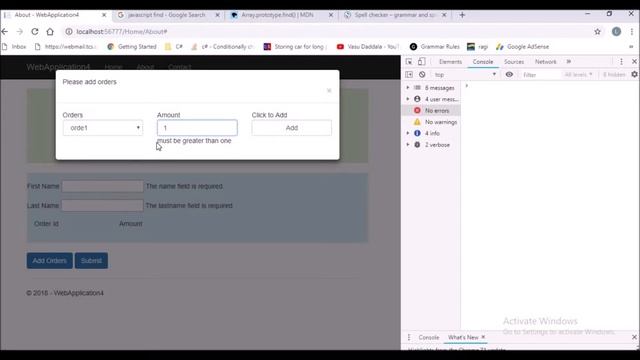Toggle the DevTools device toolbar icon
This screenshot has width=640, height=360.
[x=422, y=62]
